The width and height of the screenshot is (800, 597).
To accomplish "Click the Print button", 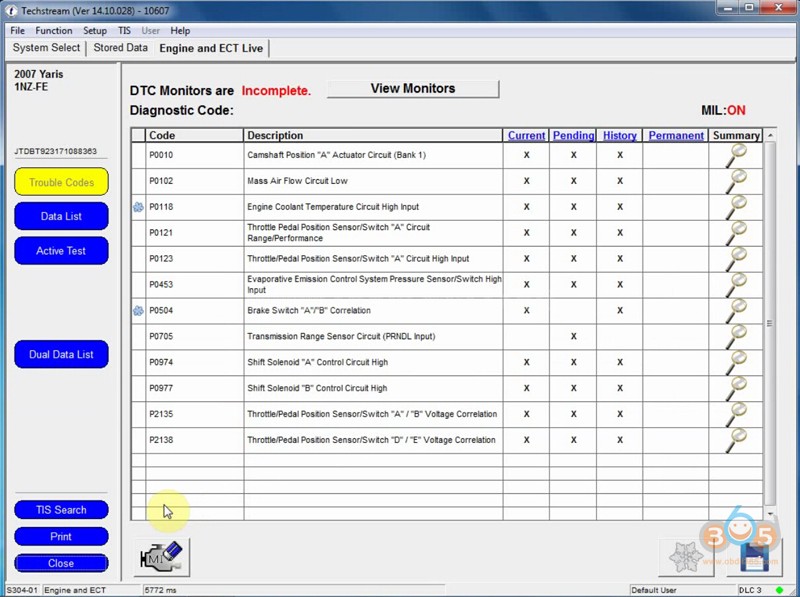I will 61,536.
